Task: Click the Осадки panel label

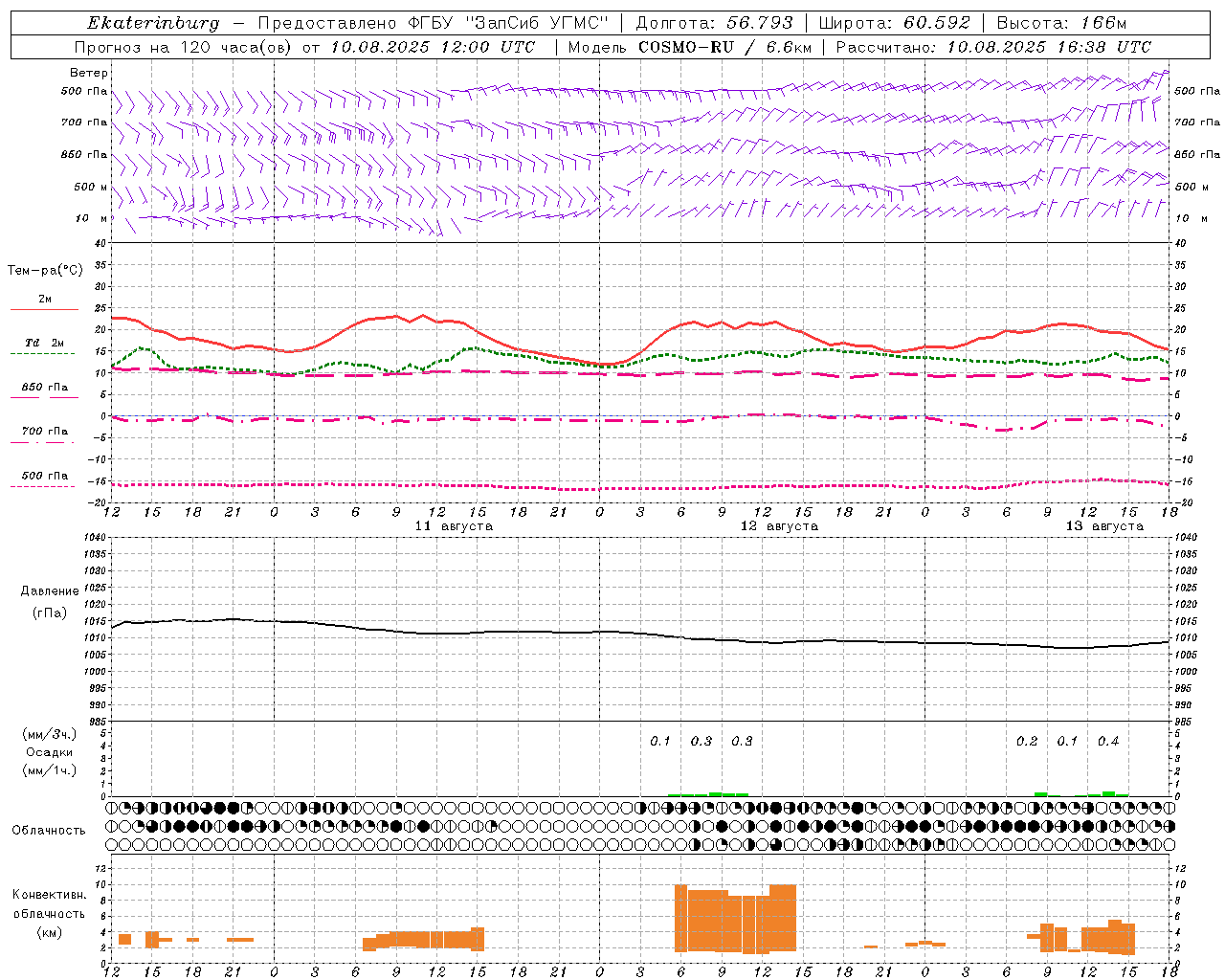Action: tap(50, 752)
